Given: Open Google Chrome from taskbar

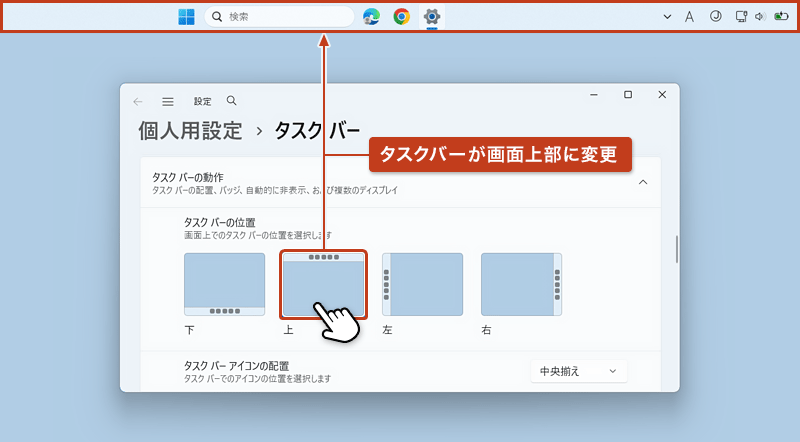Looking at the screenshot, I should (x=402, y=17).
